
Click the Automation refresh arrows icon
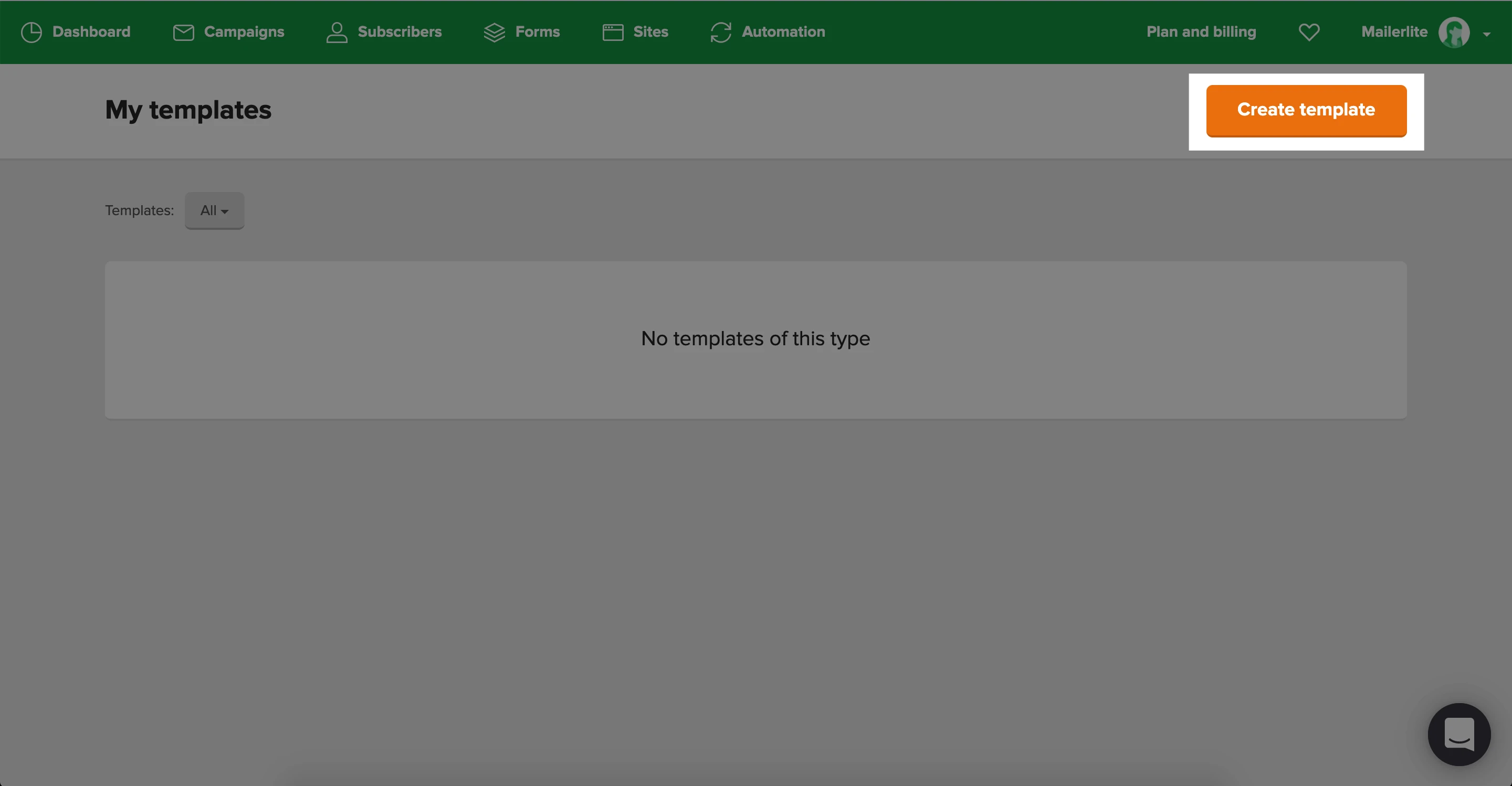(721, 32)
